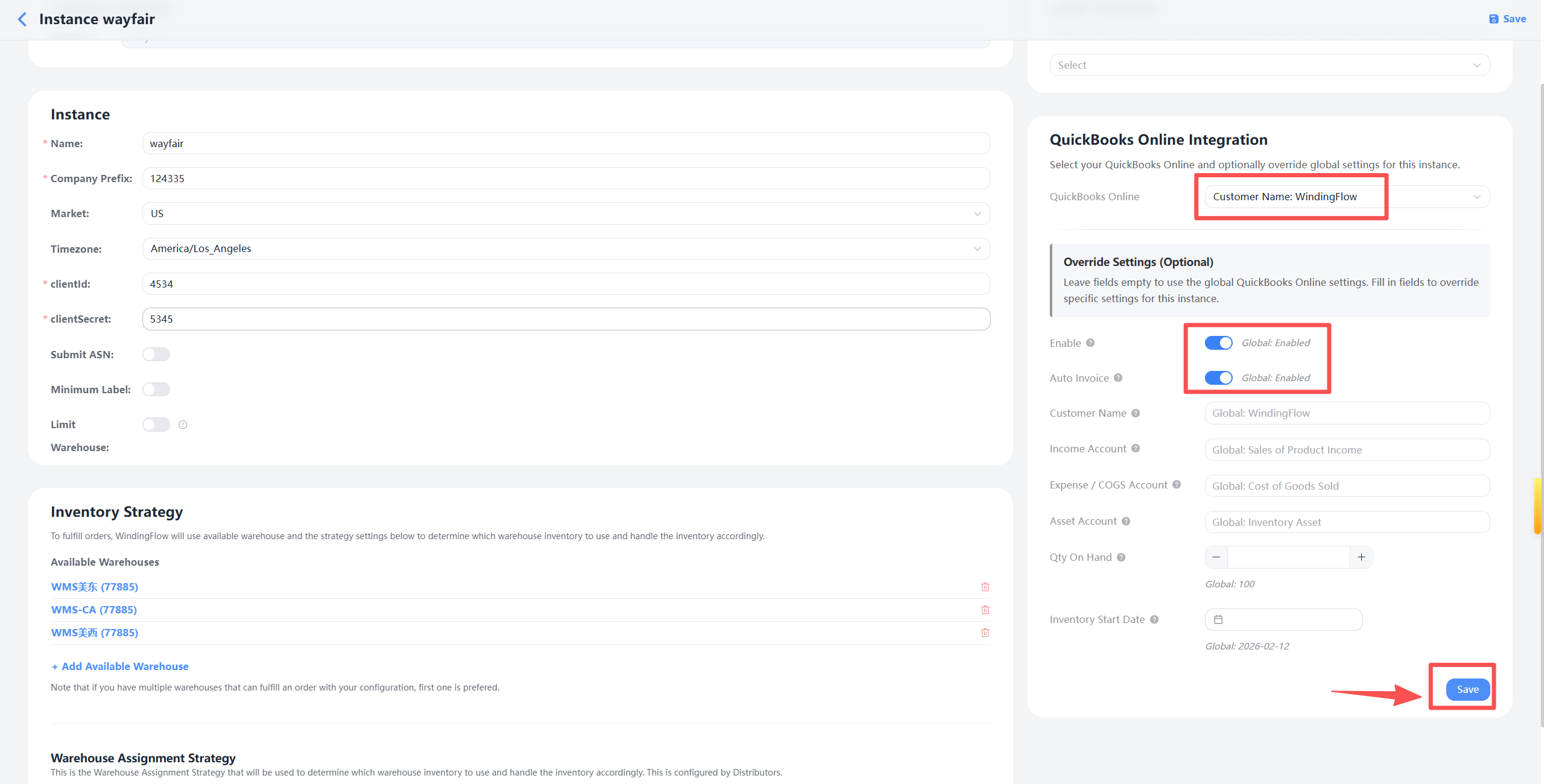
Task: Expand the Timezone America/Los_Angeles dropdown
Action: coord(565,248)
